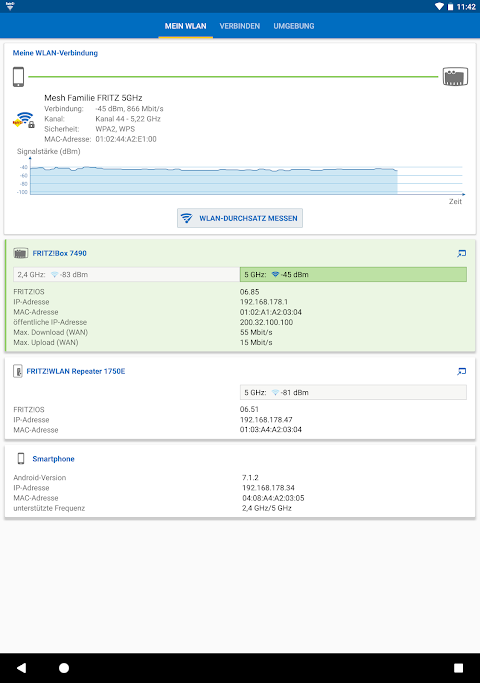Tap the network name Mesh Familie FRITZ 5GHz

point(93,98)
